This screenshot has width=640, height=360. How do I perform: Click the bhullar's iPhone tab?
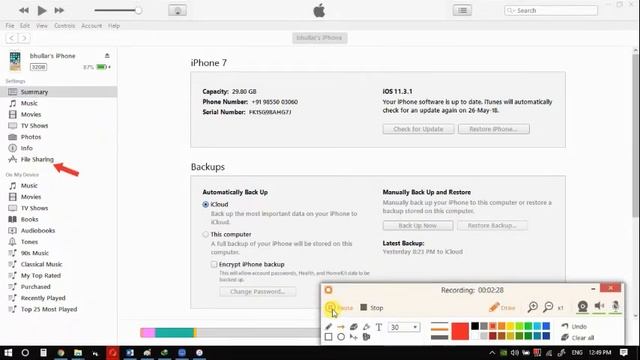click(320, 38)
